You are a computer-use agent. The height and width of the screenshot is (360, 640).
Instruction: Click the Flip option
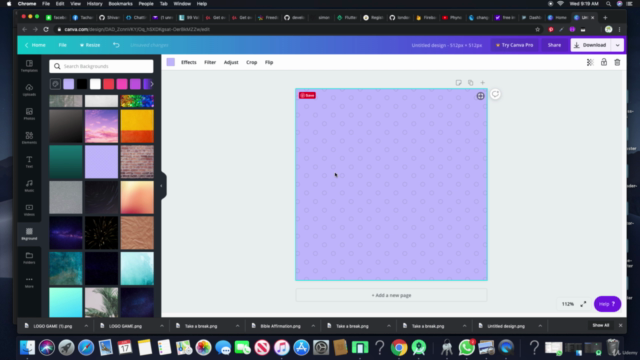(x=269, y=62)
